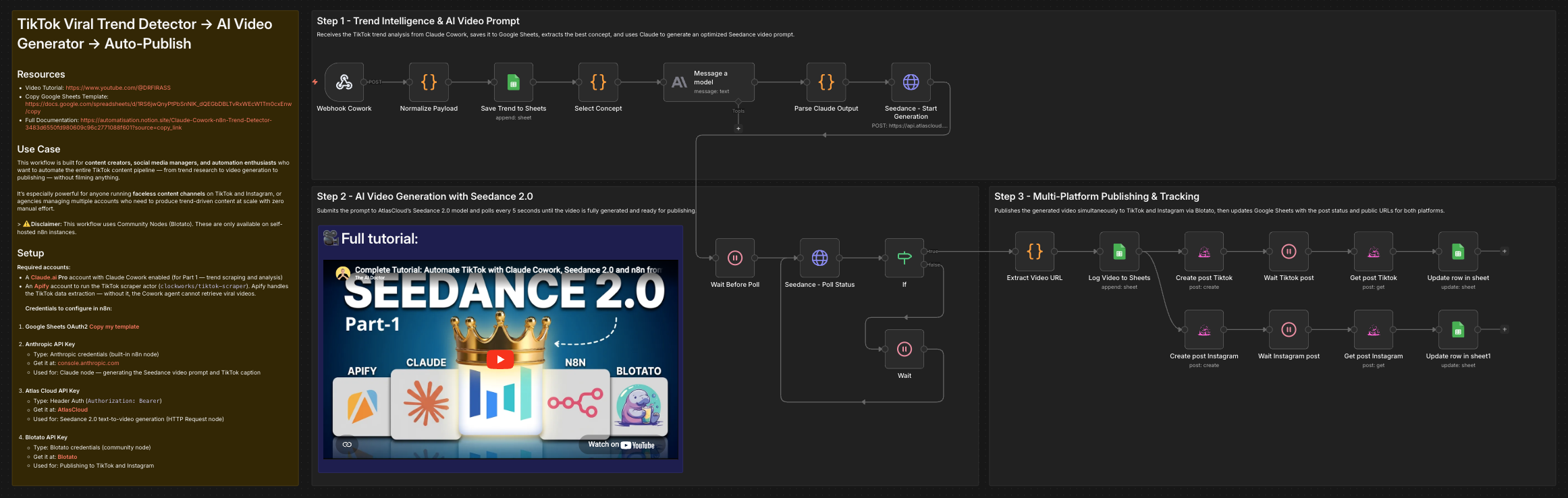
Task: Copy video link icon in tutorial player
Action: (x=347, y=445)
